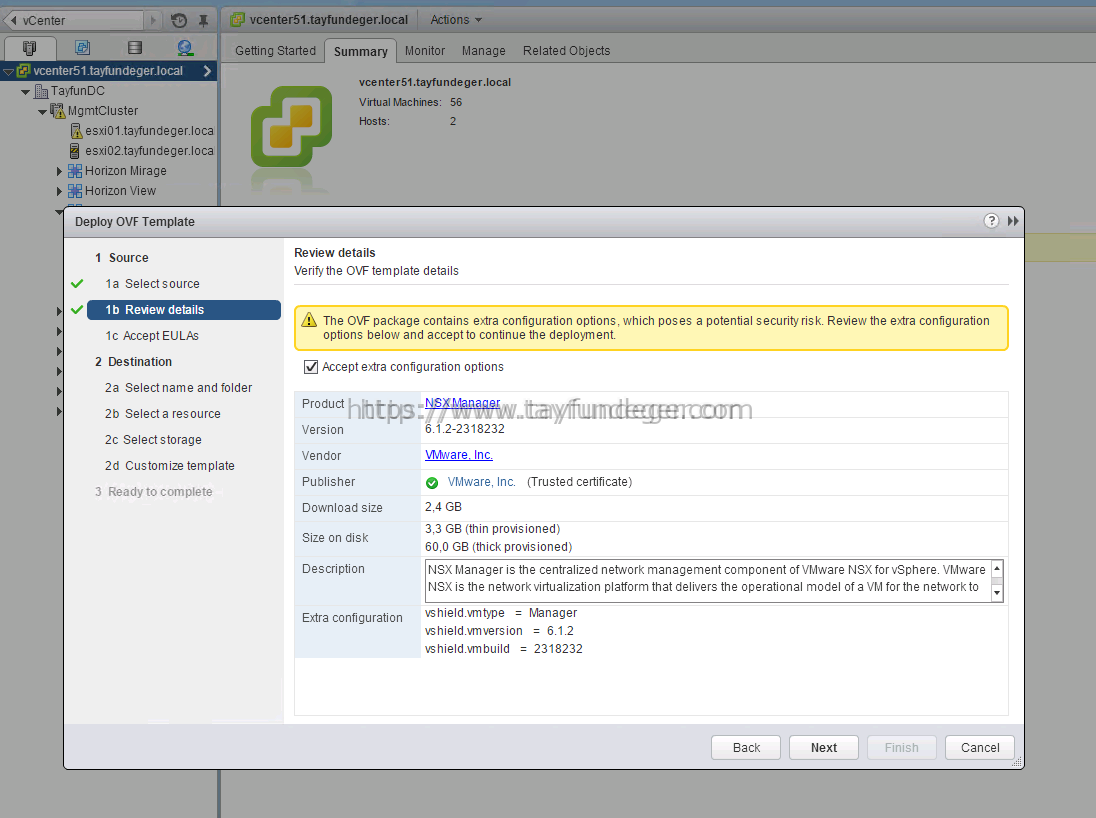The width and height of the screenshot is (1096, 818).
Task: Collapse the MgmtCluster tree node
Action: point(43,112)
